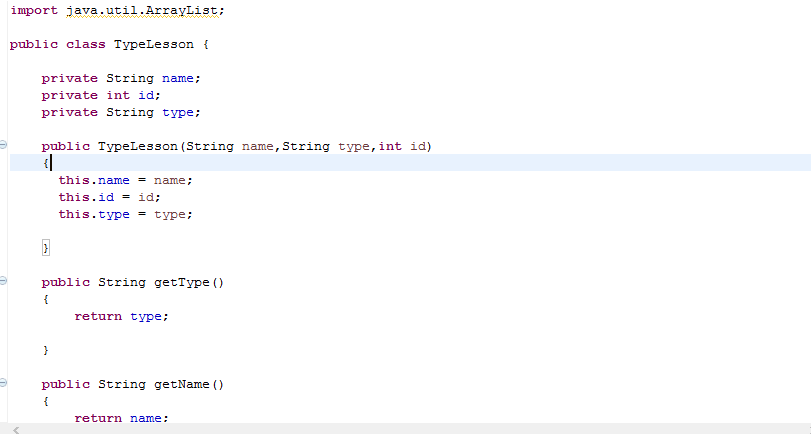The width and height of the screenshot is (811, 434).
Task: Click the getName() method name
Action: (189, 384)
